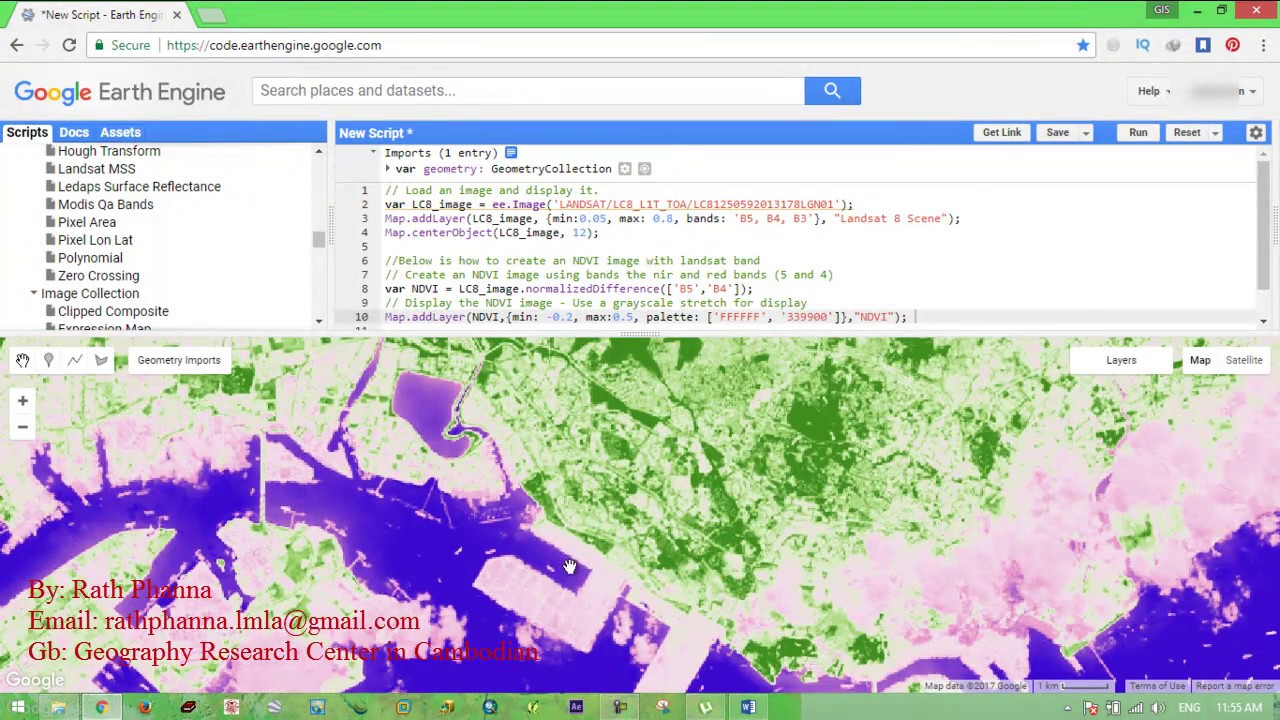Open Chrome's three-dot menu
This screenshot has width=1280, height=720.
tap(1264, 45)
